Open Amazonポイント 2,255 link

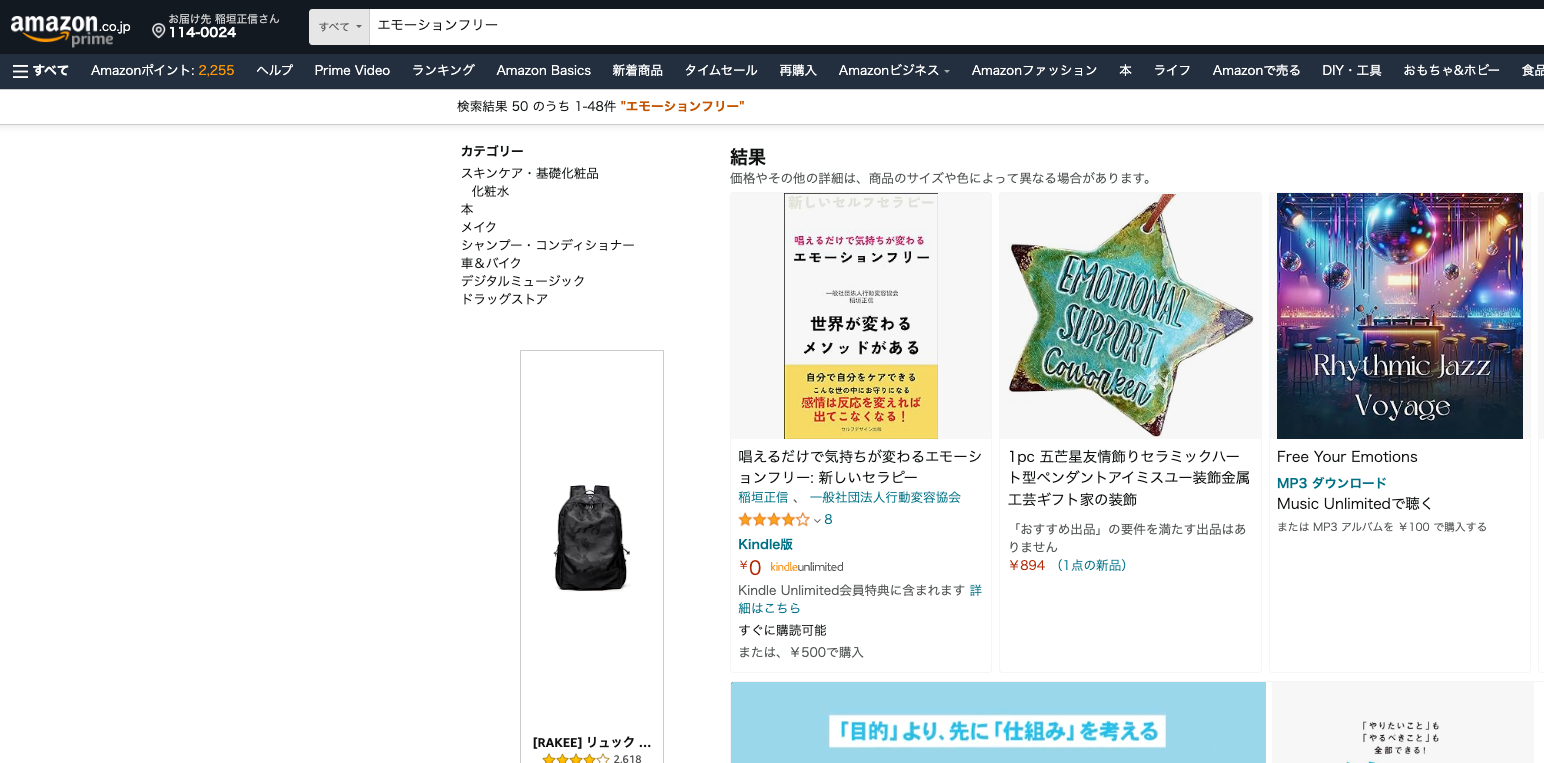[162, 70]
